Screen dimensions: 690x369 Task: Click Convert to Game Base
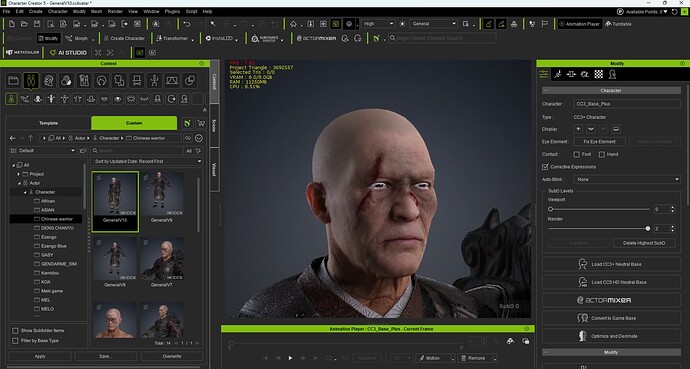pos(611,318)
